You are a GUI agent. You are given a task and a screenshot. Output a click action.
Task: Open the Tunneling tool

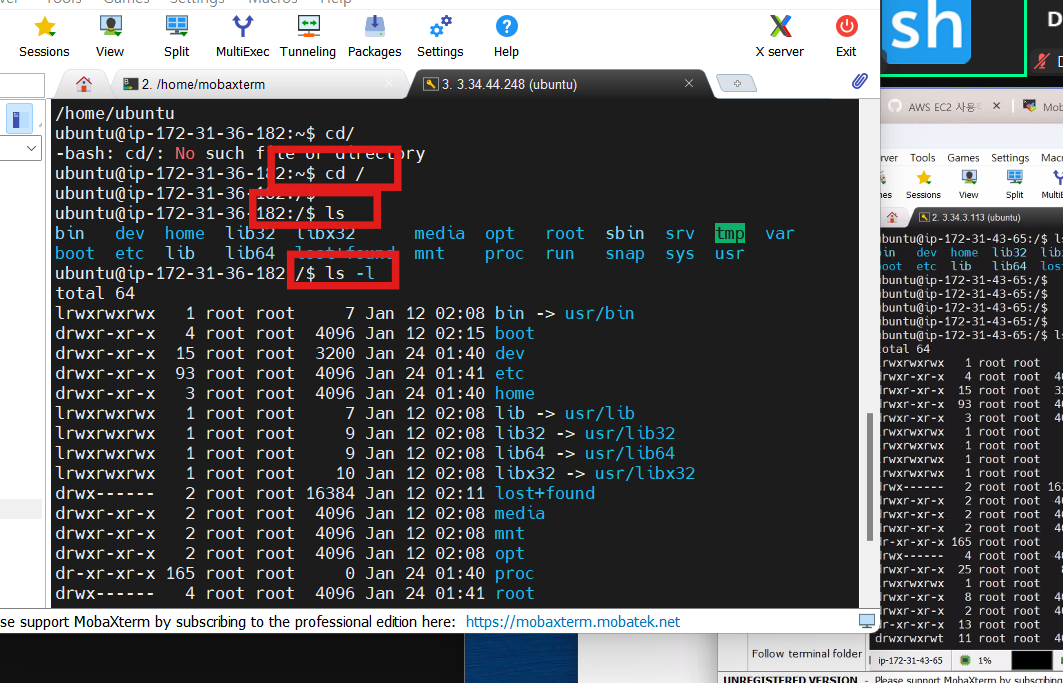[308, 37]
